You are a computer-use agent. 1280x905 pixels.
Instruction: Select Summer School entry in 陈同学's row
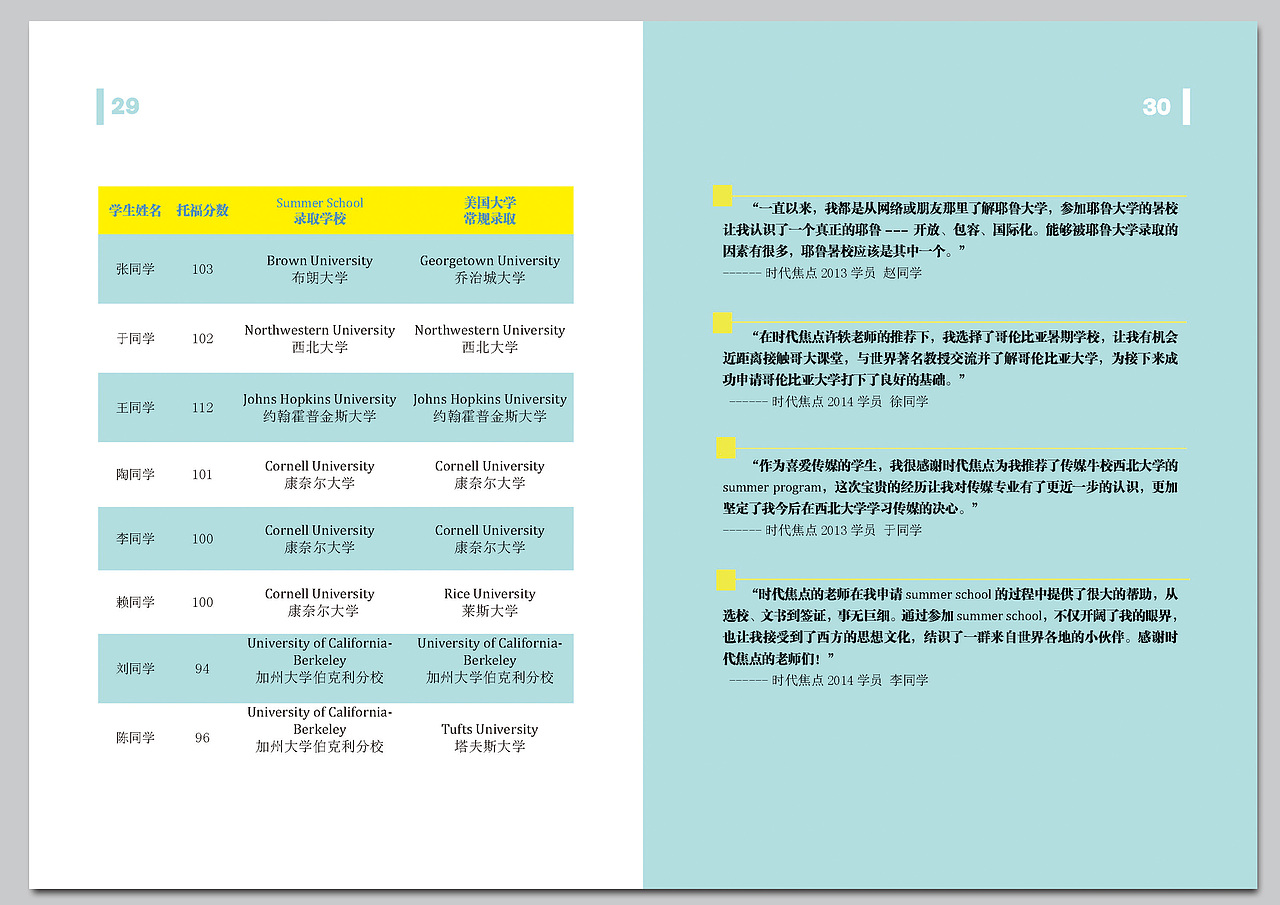pos(320,729)
